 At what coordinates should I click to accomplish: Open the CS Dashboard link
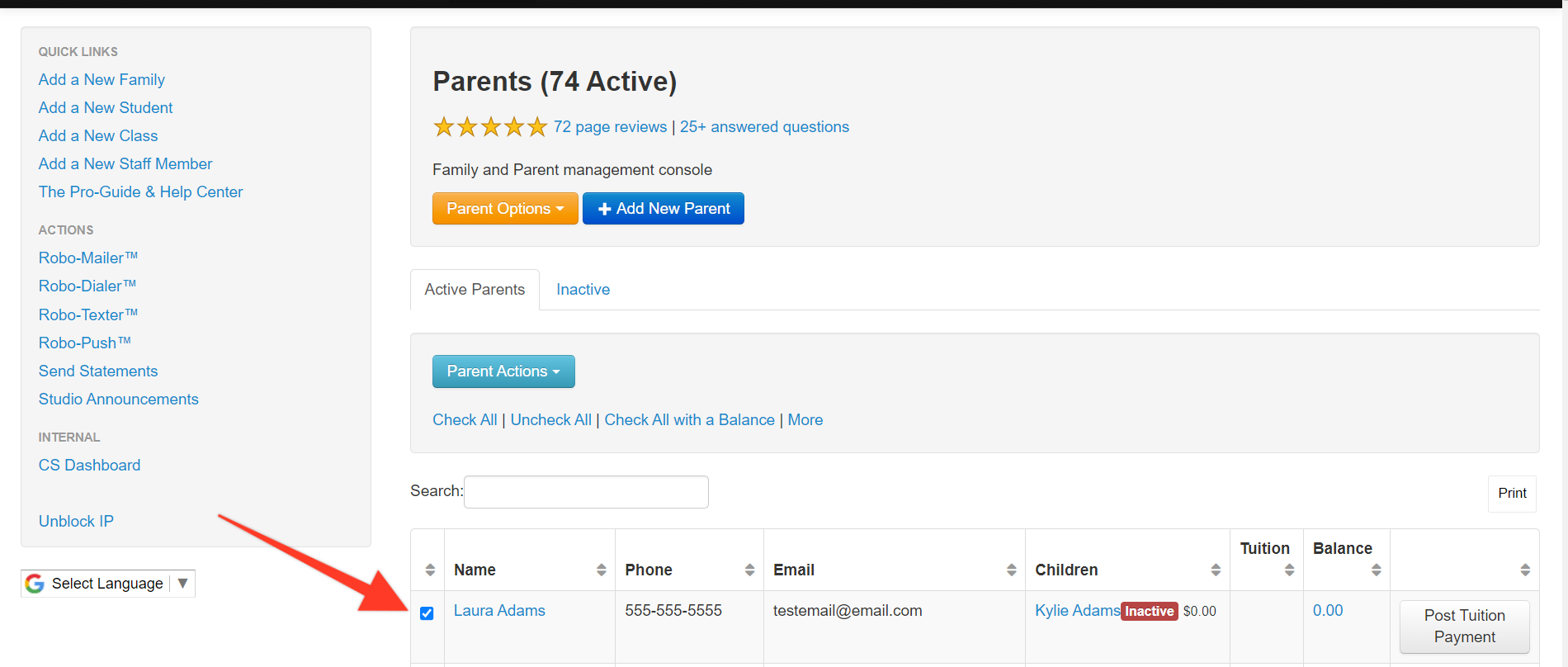click(x=89, y=466)
